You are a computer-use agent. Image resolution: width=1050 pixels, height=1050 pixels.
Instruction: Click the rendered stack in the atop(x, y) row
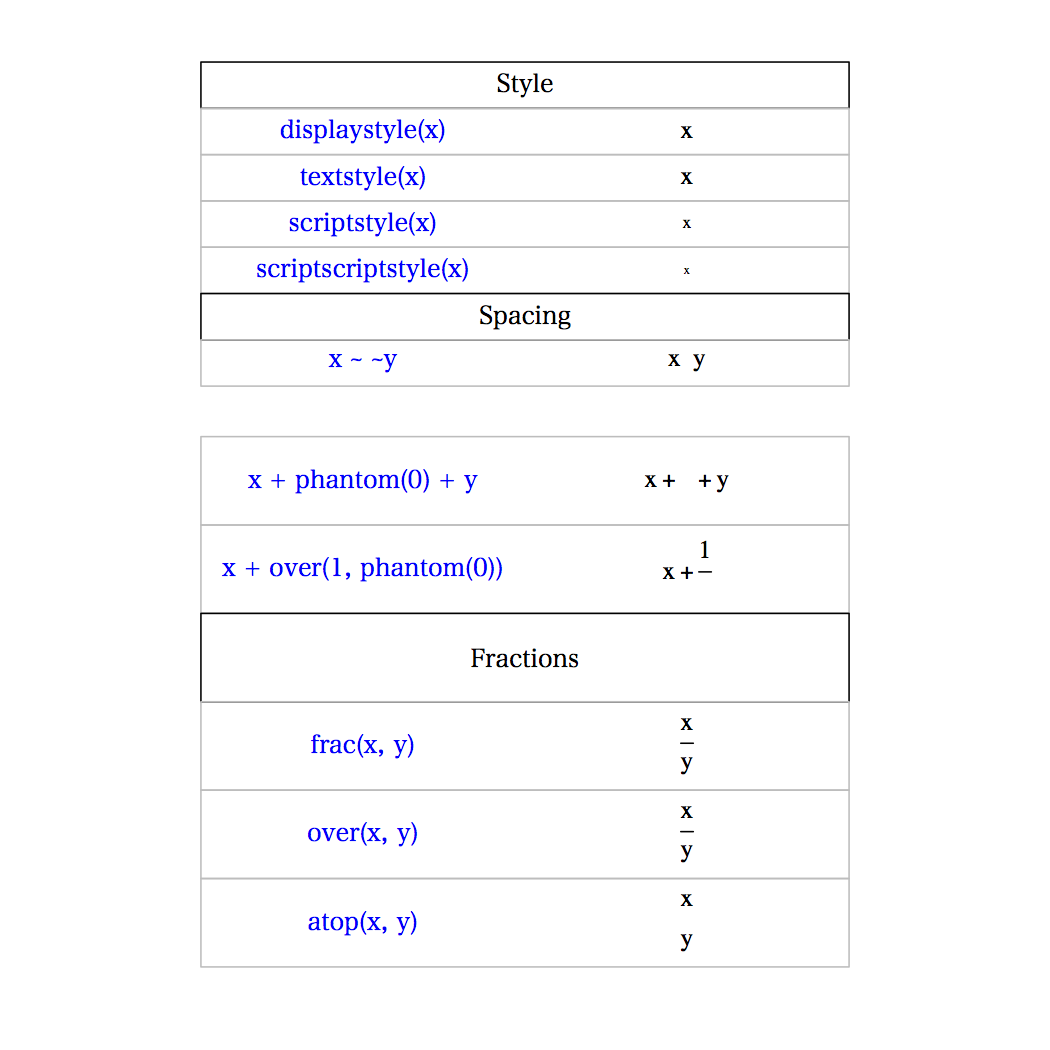[x=686, y=920]
